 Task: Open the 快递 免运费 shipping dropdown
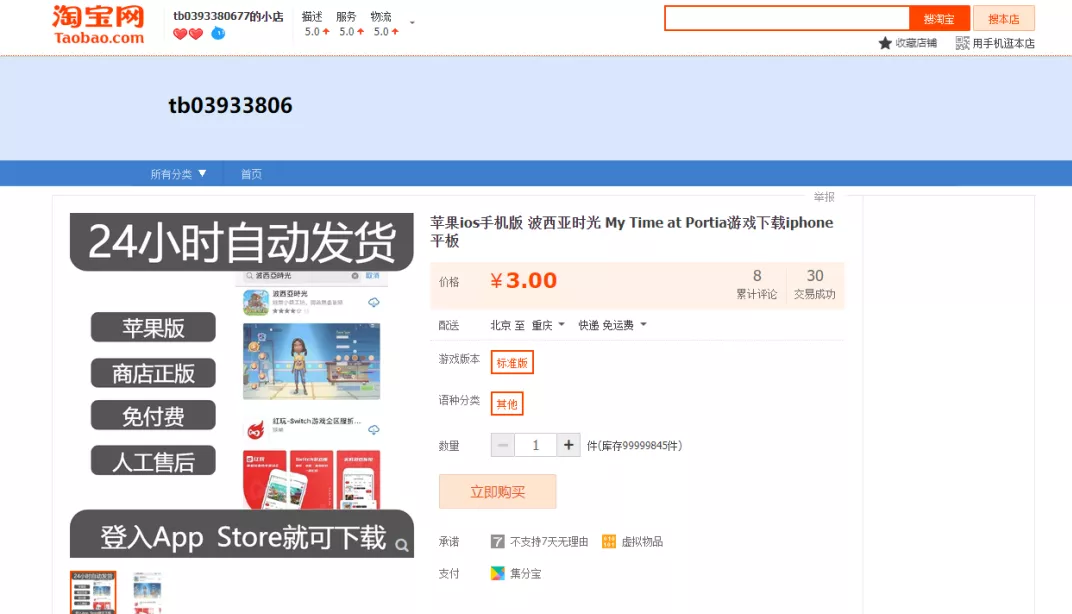click(x=612, y=325)
